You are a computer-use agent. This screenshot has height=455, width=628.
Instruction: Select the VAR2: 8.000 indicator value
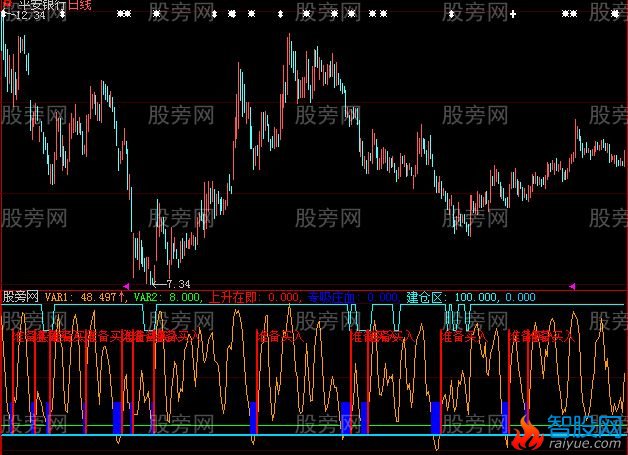[x=167, y=297]
